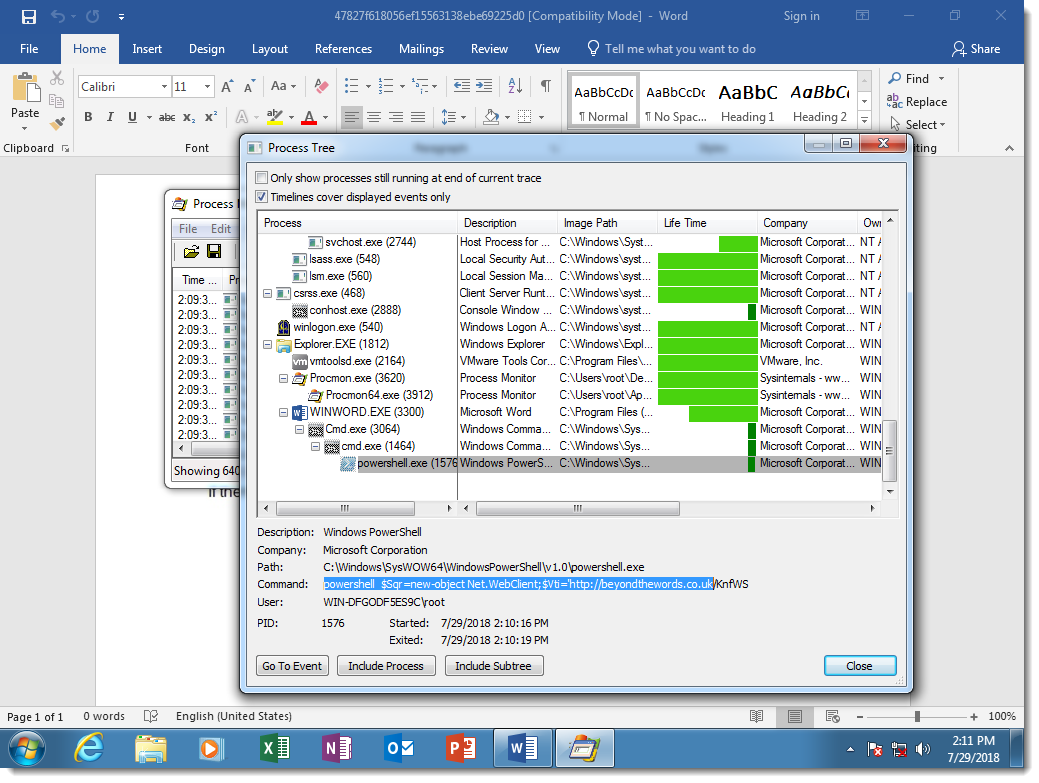Enable only show processes still running checkbox
The image size is (1039, 783).
point(262,178)
